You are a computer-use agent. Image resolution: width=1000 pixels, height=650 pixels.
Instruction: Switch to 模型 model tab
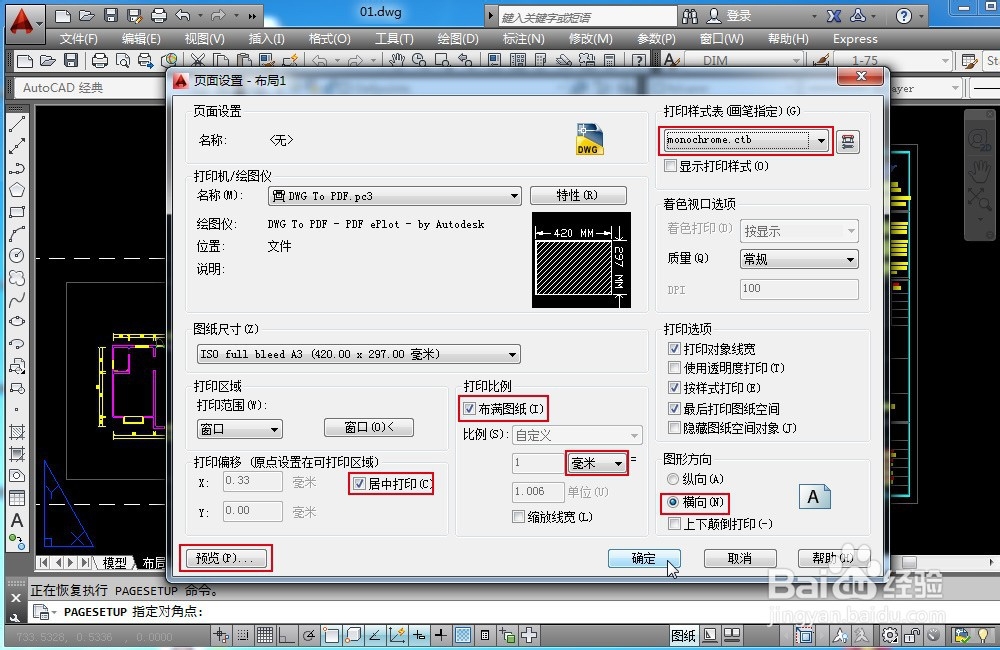[x=115, y=563]
